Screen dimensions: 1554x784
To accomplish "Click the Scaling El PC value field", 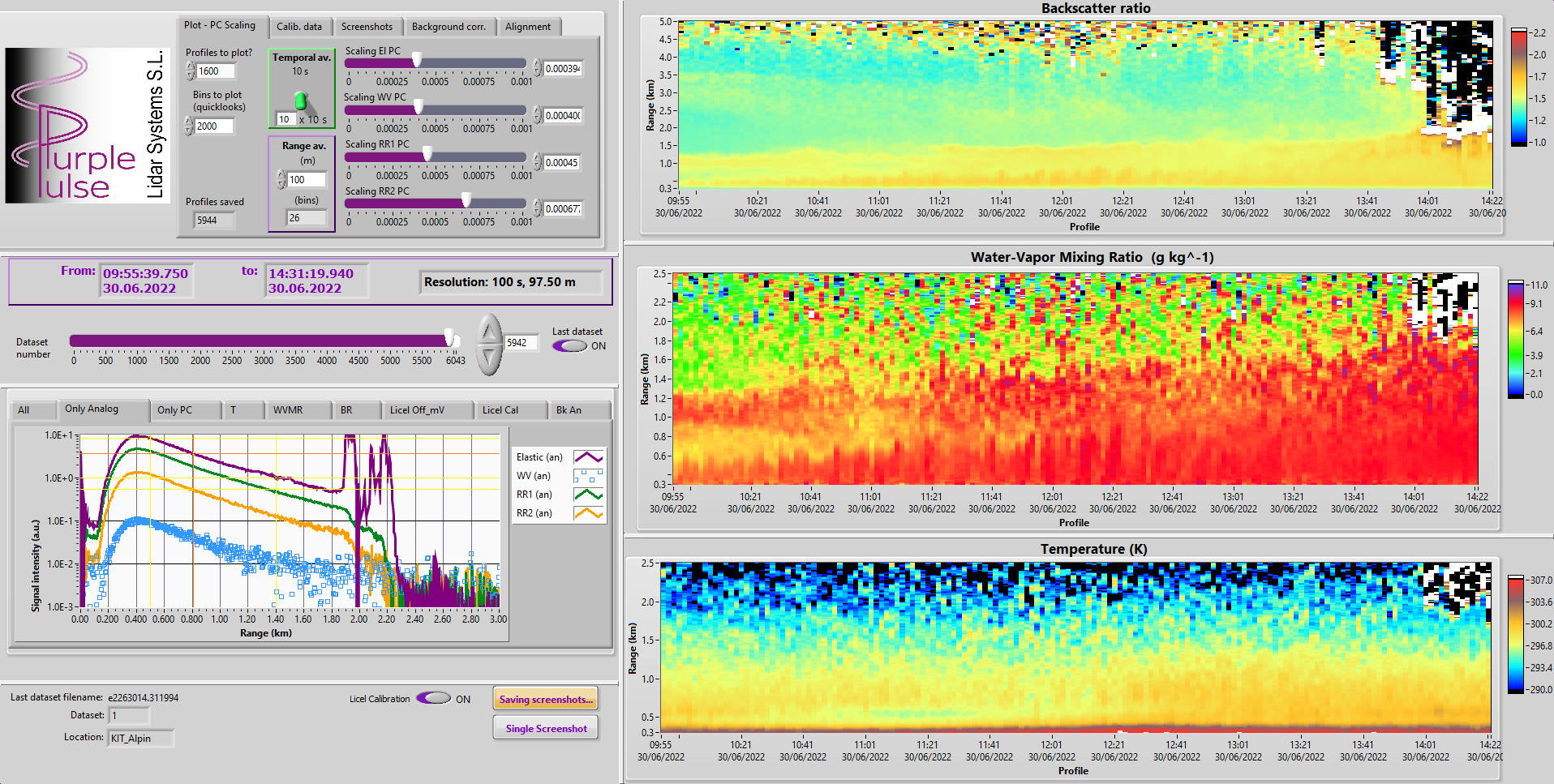I will 562,69.
